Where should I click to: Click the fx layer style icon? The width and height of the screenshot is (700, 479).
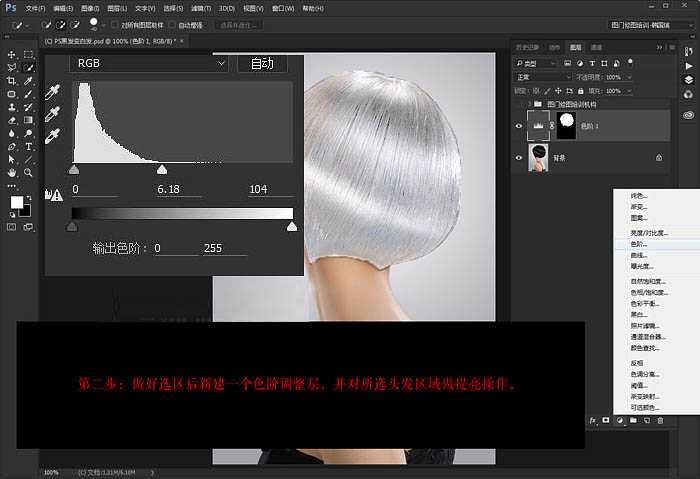593,421
